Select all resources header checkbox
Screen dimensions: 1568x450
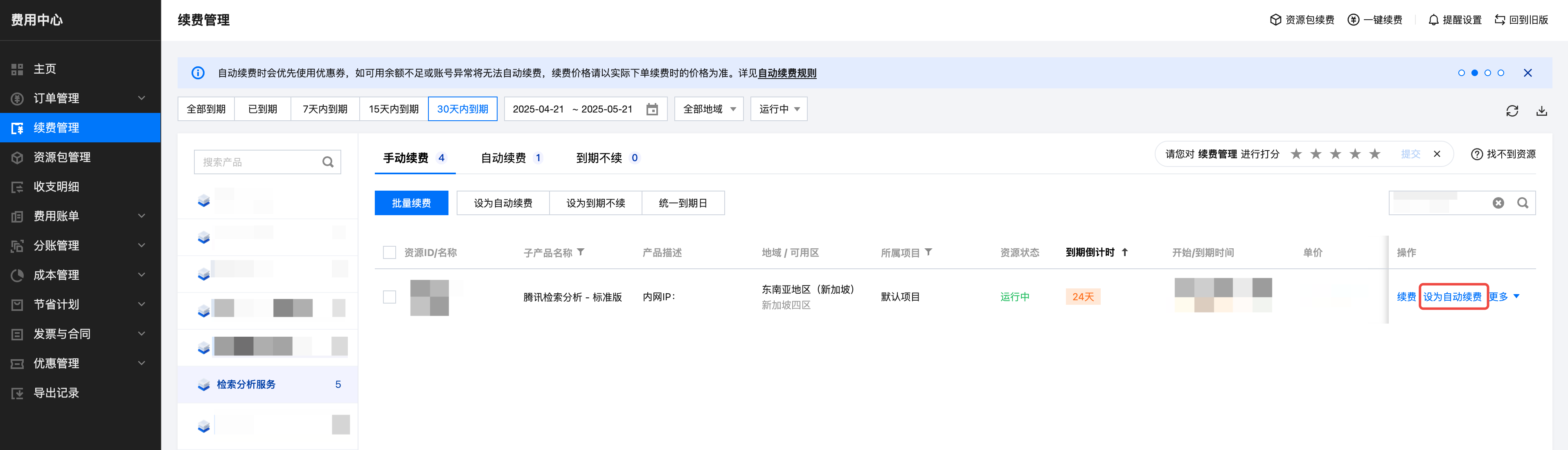(390, 253)
